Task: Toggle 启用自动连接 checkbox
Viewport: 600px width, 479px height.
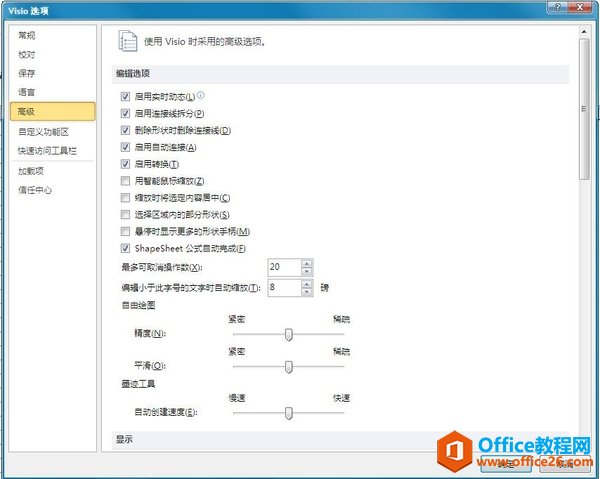Action: (125, 147)
